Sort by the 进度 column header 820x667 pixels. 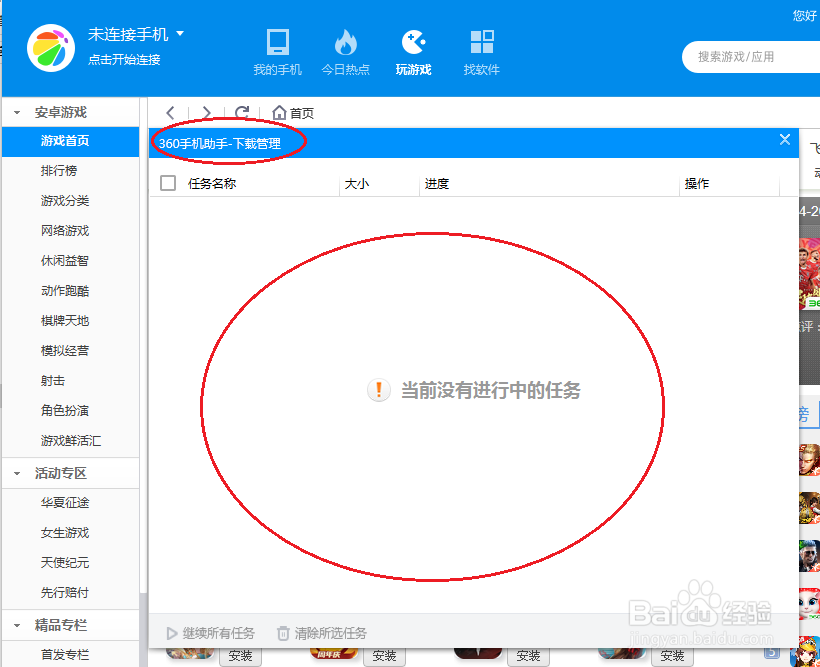tap(437, 184)
